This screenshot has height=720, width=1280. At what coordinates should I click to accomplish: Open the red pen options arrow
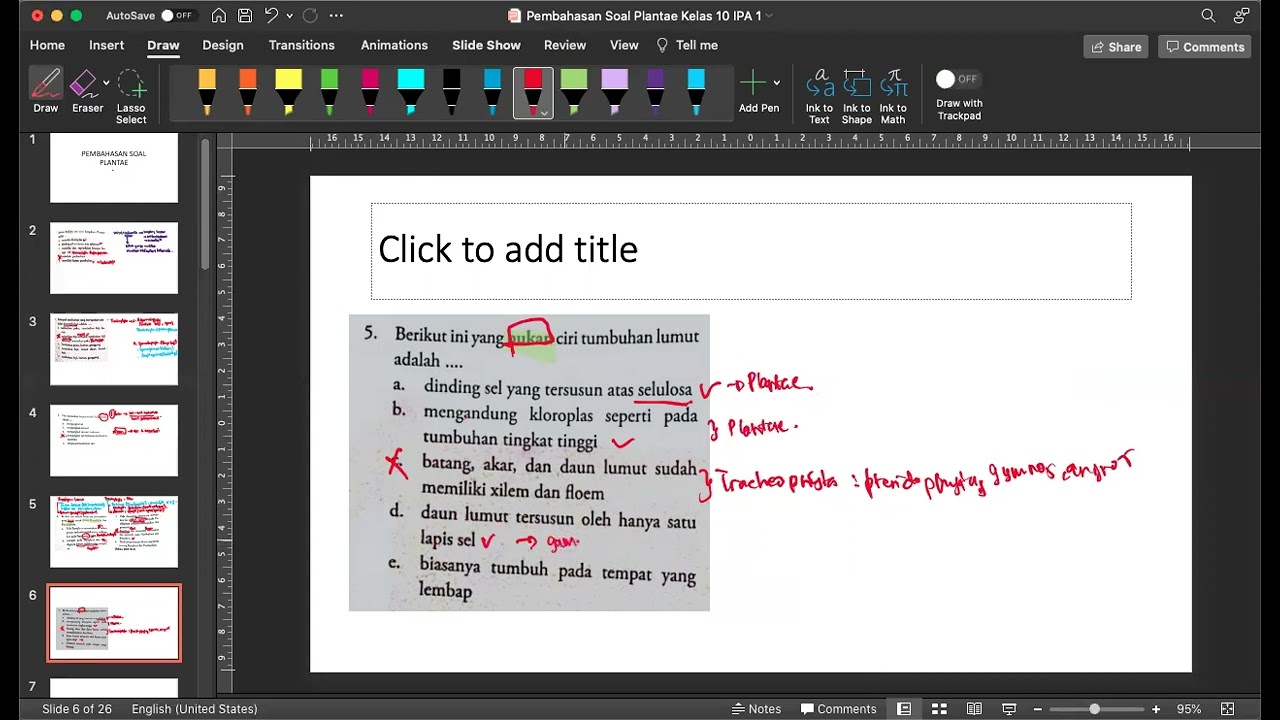(545, 112)
